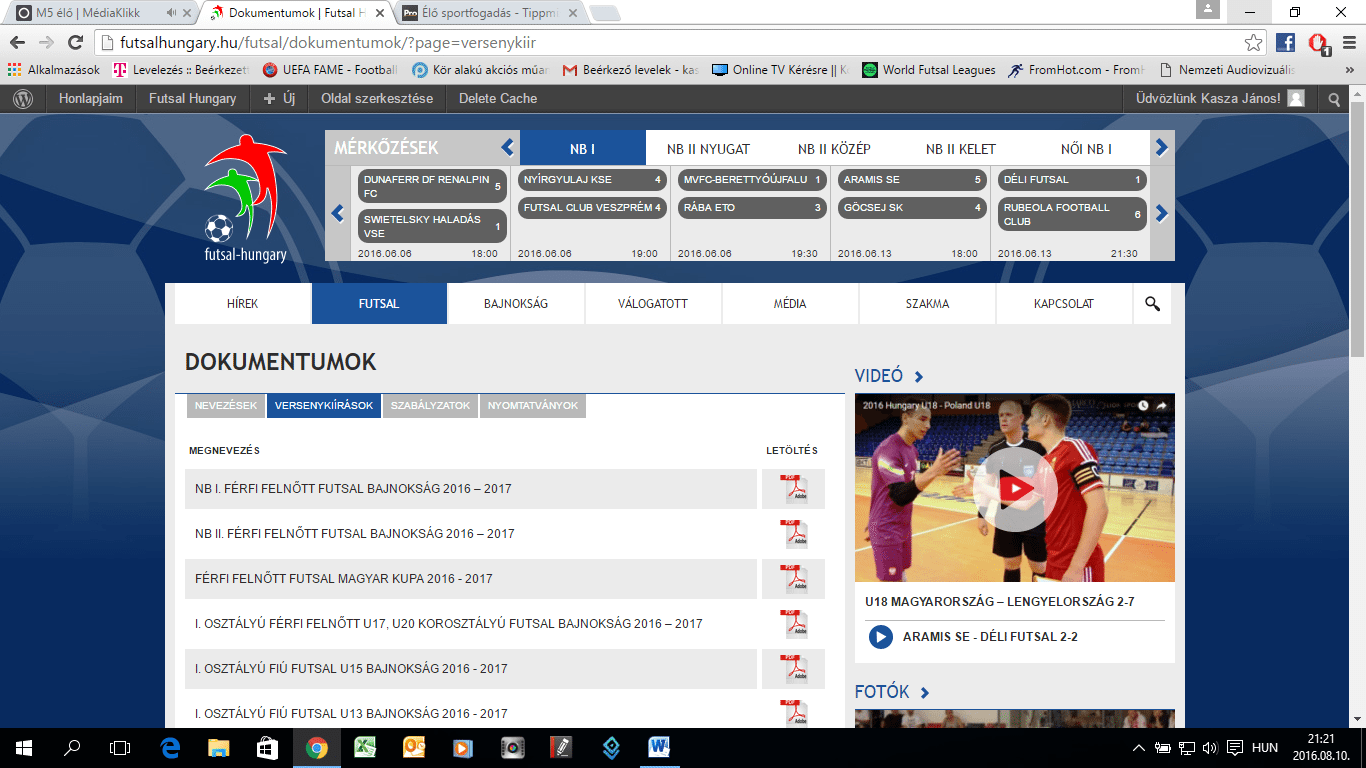
Task: Open the futsal-hungary logo home link
Action: (x=245, y=198)
